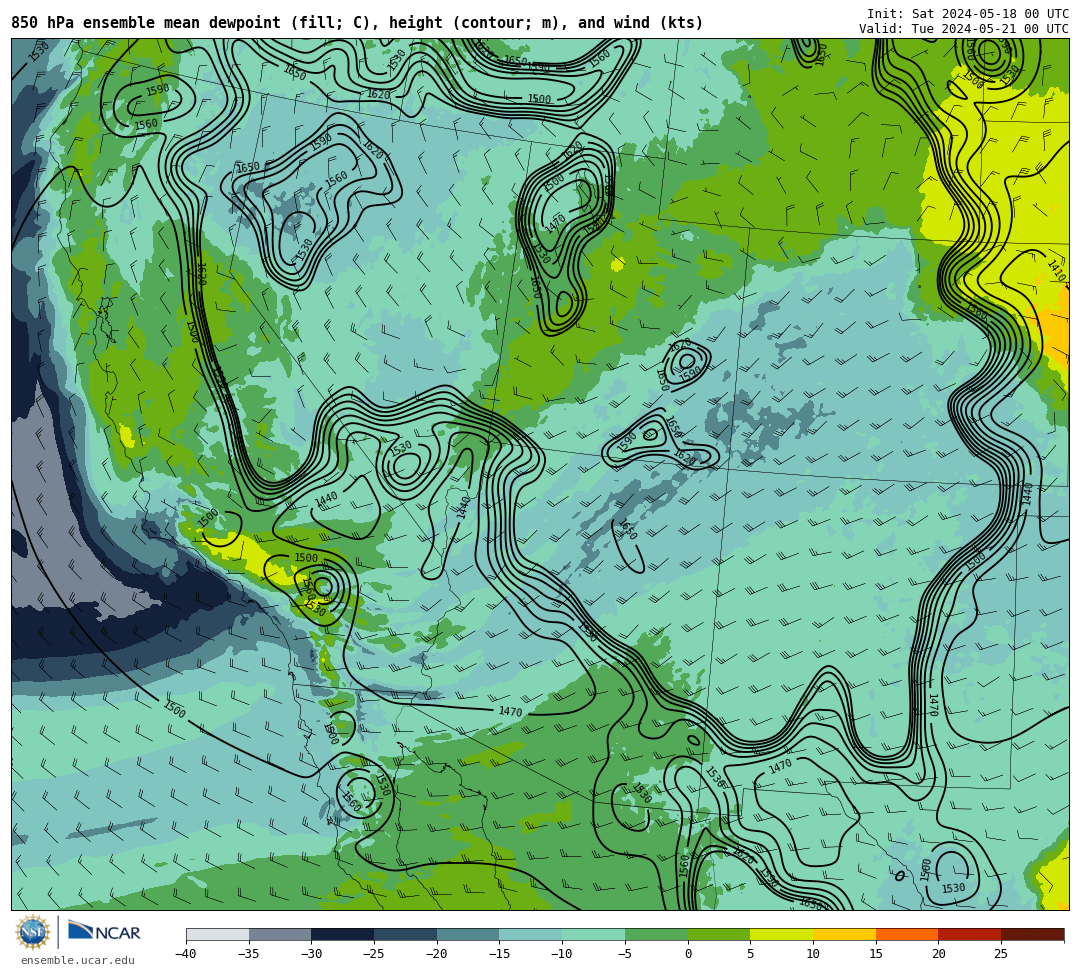Pick the amber 10 to 15 colorbar swatch
Image resolution: width=1080 pixels, height=973 pixels.
844,934
